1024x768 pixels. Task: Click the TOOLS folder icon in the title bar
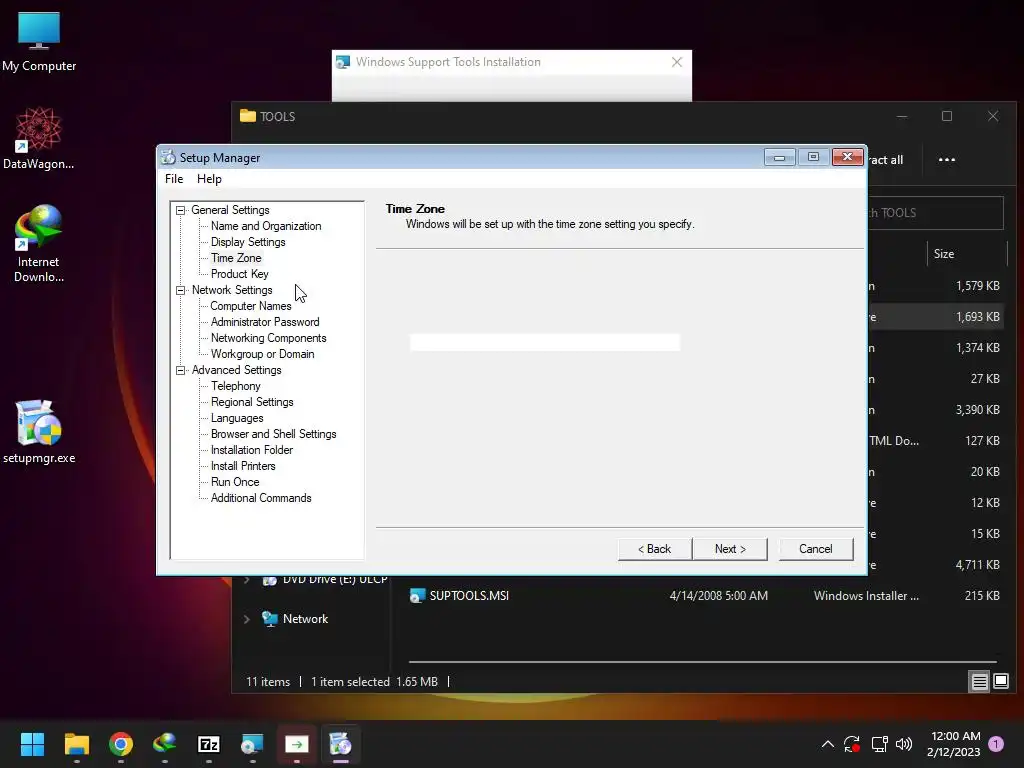click(248, 116)
